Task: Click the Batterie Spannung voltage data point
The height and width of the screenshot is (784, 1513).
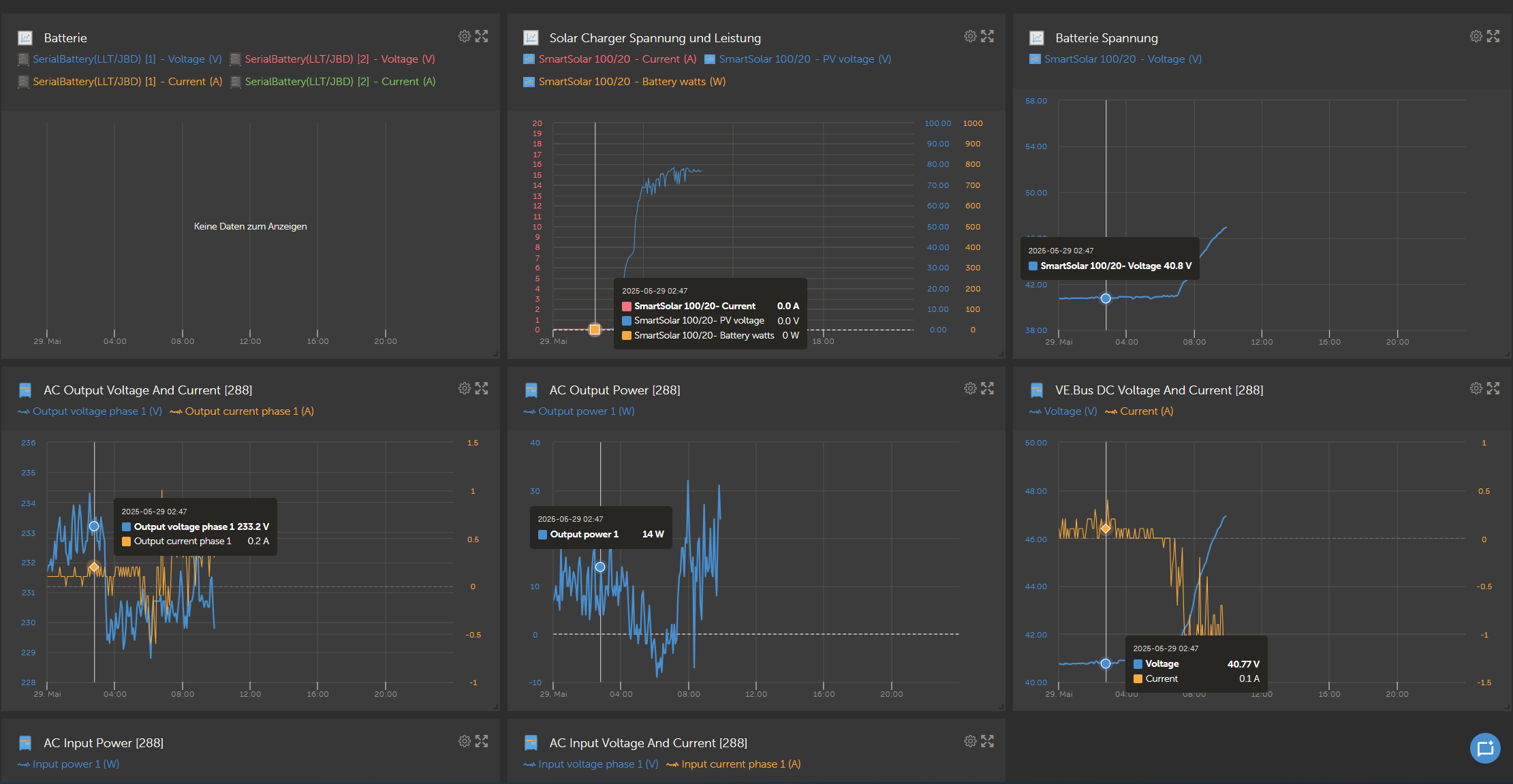Action: coord(1106,298)
